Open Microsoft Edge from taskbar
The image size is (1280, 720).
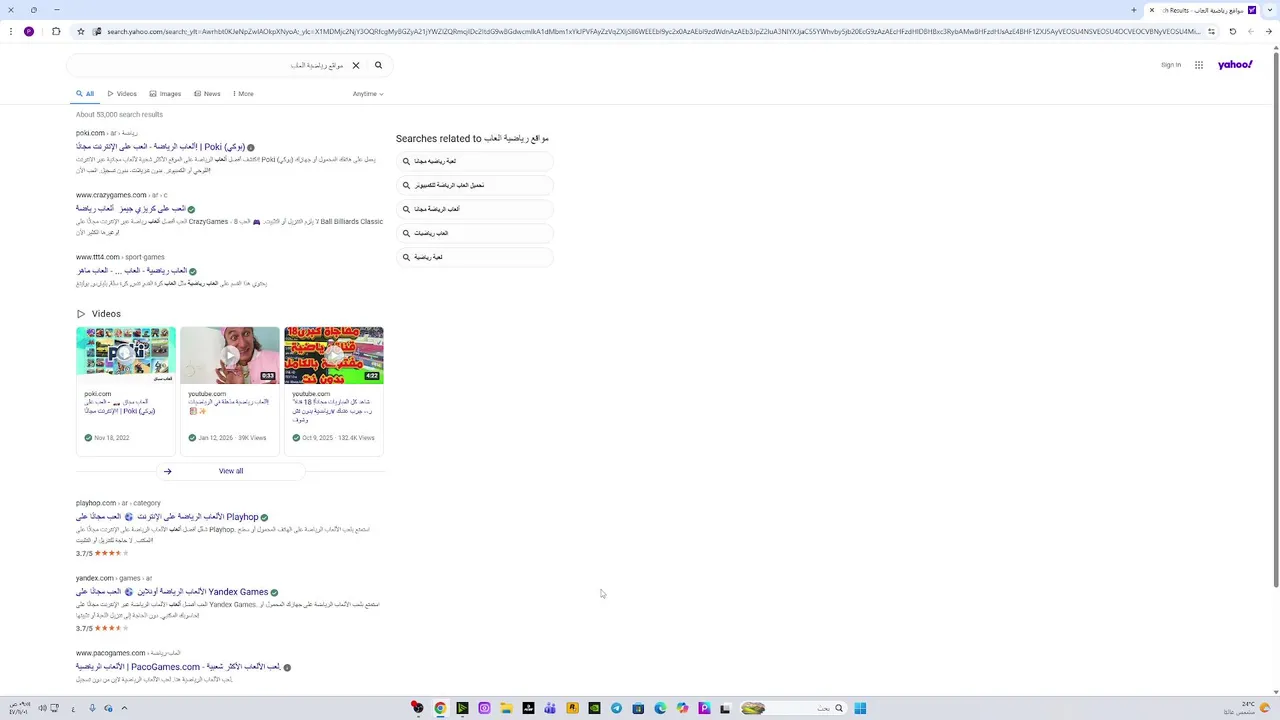click(x=660, y=708)
